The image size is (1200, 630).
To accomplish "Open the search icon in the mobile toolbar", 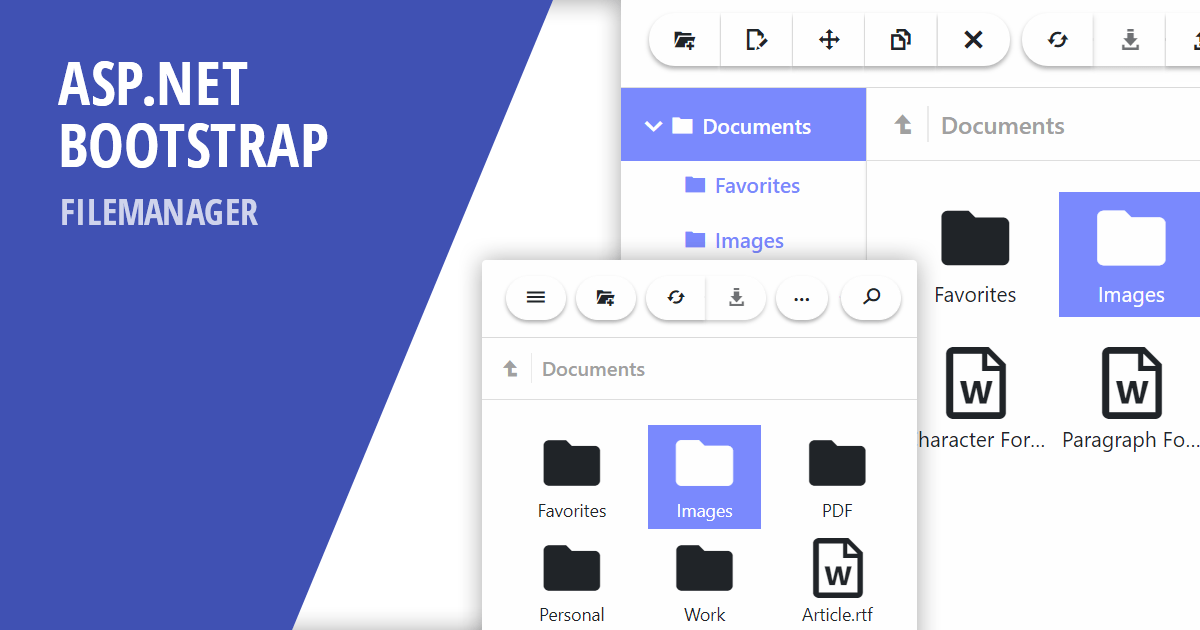I will point(870,297).
